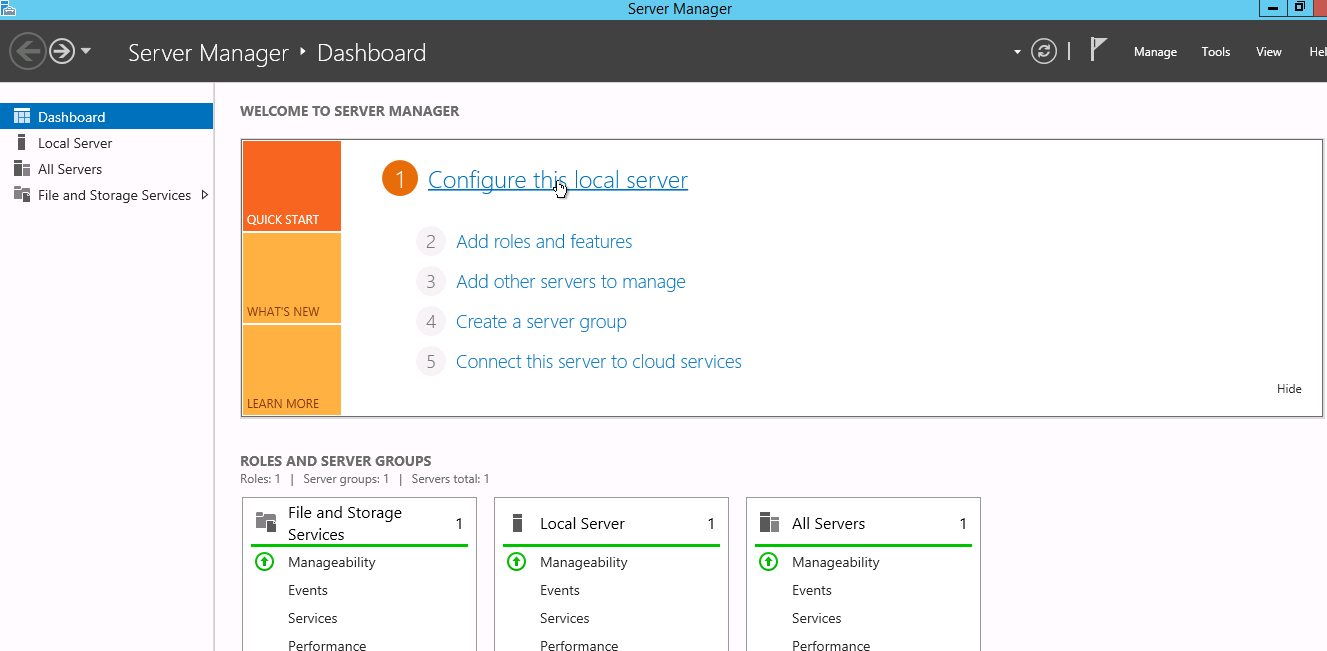The height and width of the screenshot is (651, 1327).
Task: Select the Learn More tile
Action: (x=292, y=370)
